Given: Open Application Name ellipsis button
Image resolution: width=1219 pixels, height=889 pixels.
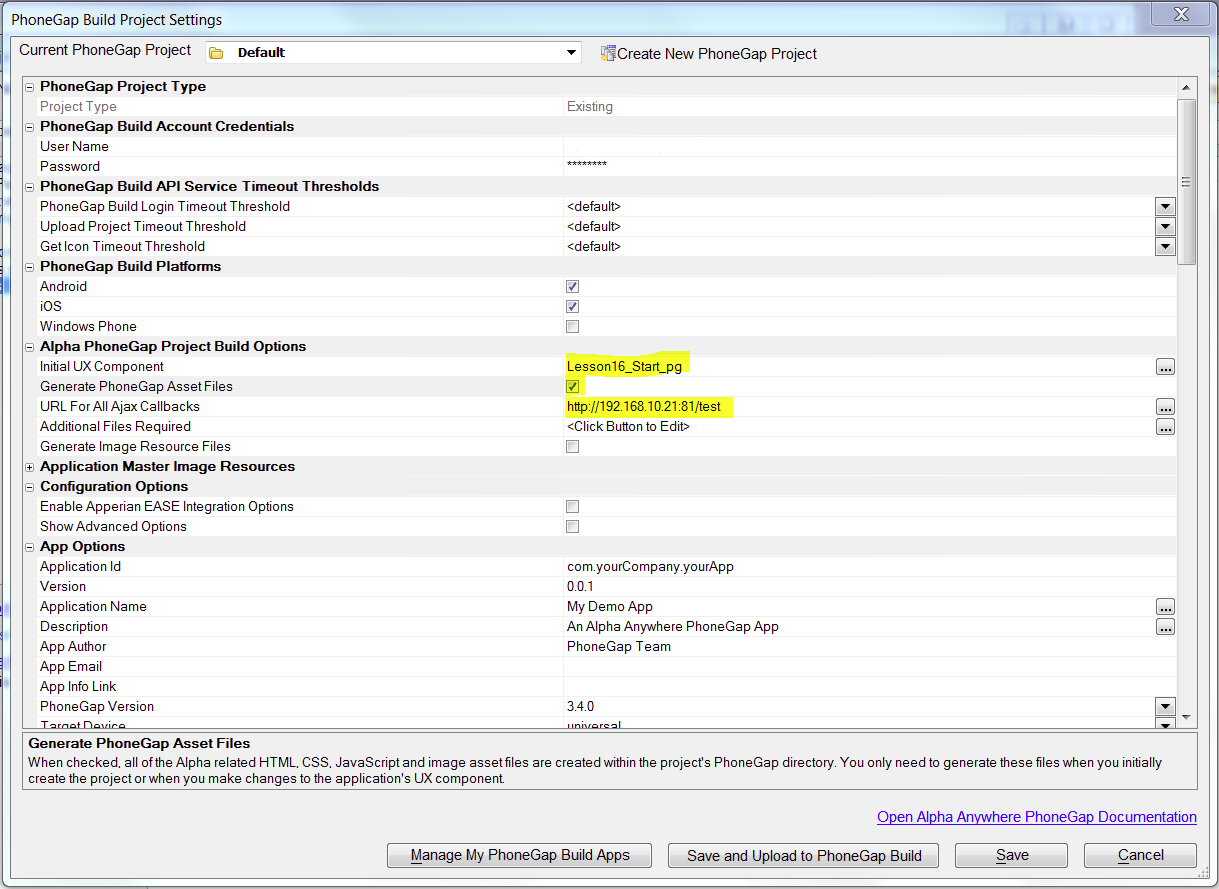Looking at the screenshot, I should tap(1165, 607).
